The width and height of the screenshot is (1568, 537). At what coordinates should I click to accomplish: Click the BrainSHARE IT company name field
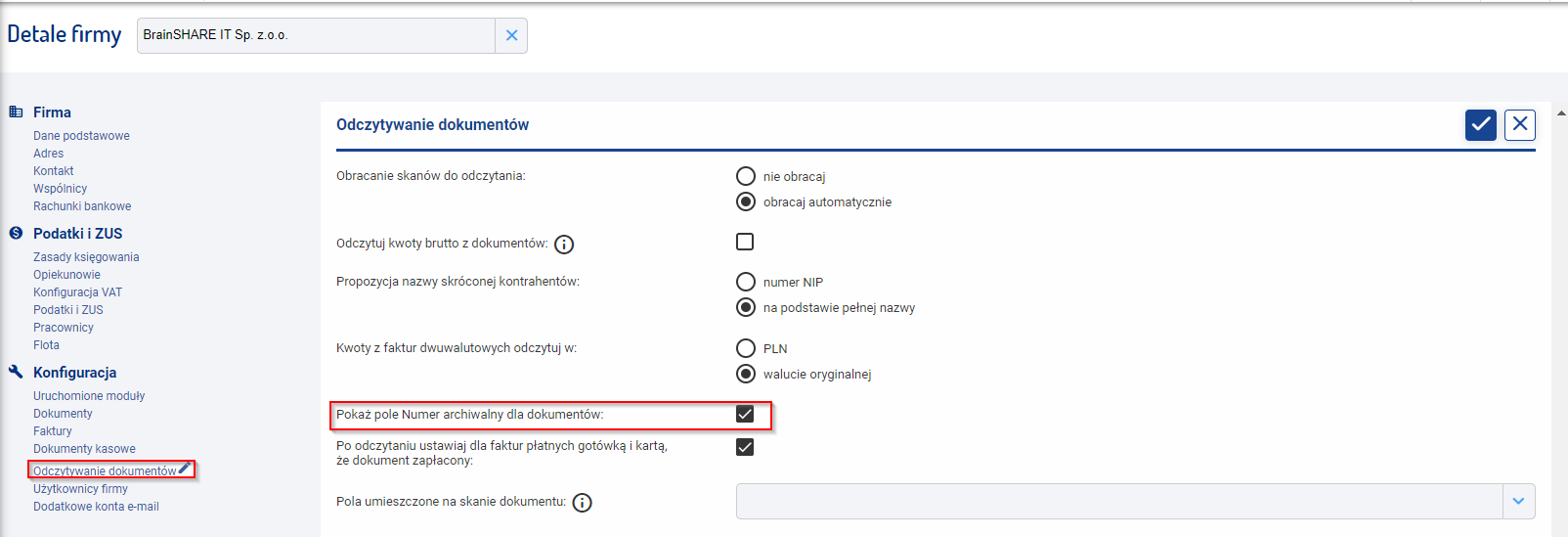[316, 35]
